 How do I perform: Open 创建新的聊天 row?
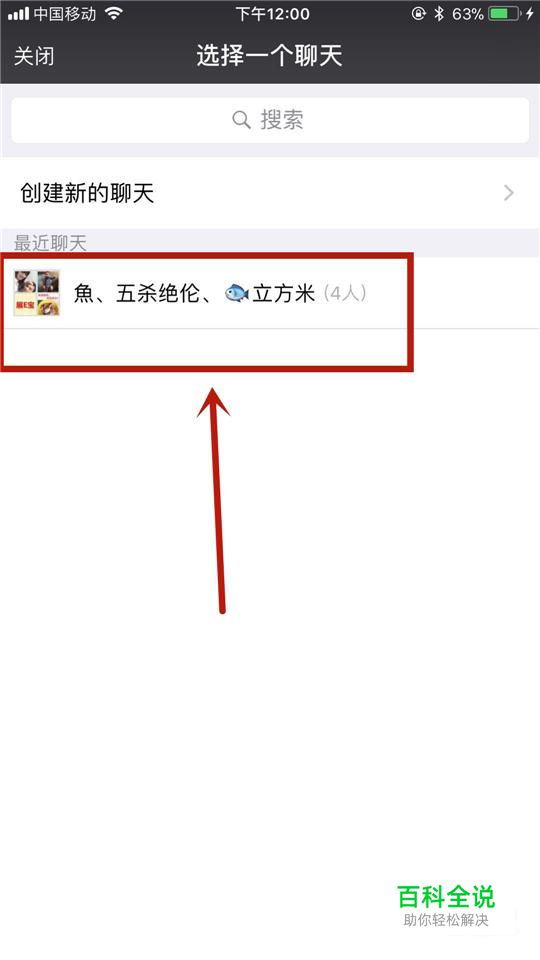tap(270, 193)
